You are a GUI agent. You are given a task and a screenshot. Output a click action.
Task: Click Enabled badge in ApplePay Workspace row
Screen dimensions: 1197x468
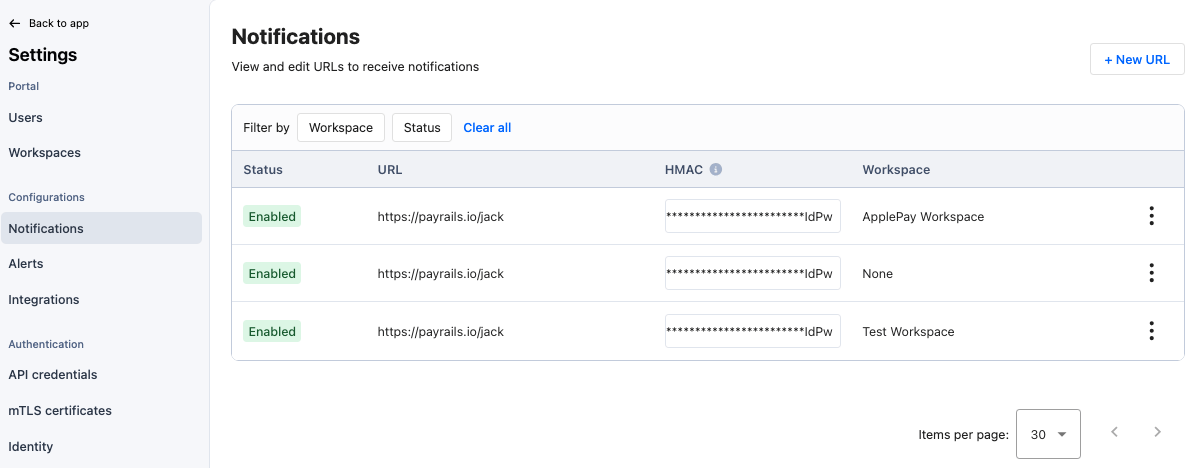tap(272, 216)
